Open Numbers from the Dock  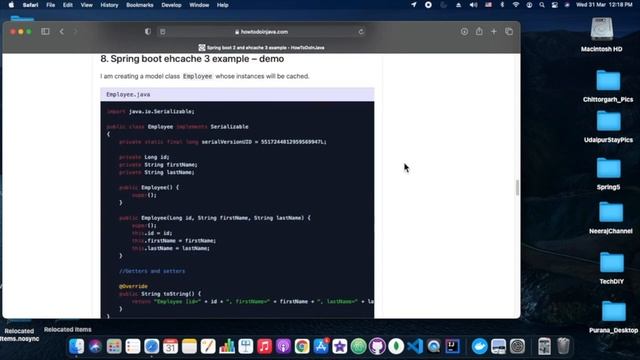pyautogui.click(x=227, y=346)
